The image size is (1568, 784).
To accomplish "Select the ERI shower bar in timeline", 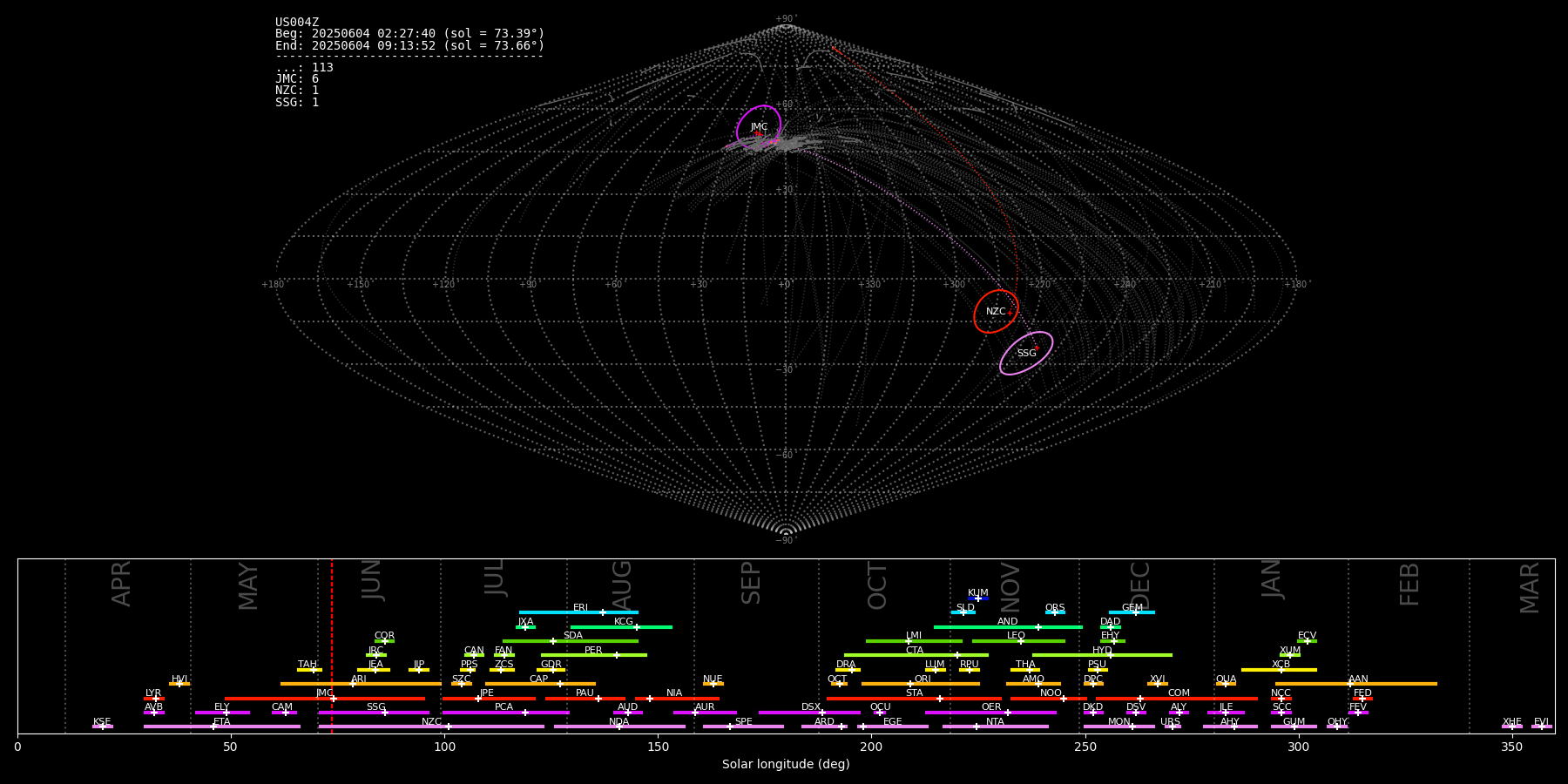I will (578, 612).
